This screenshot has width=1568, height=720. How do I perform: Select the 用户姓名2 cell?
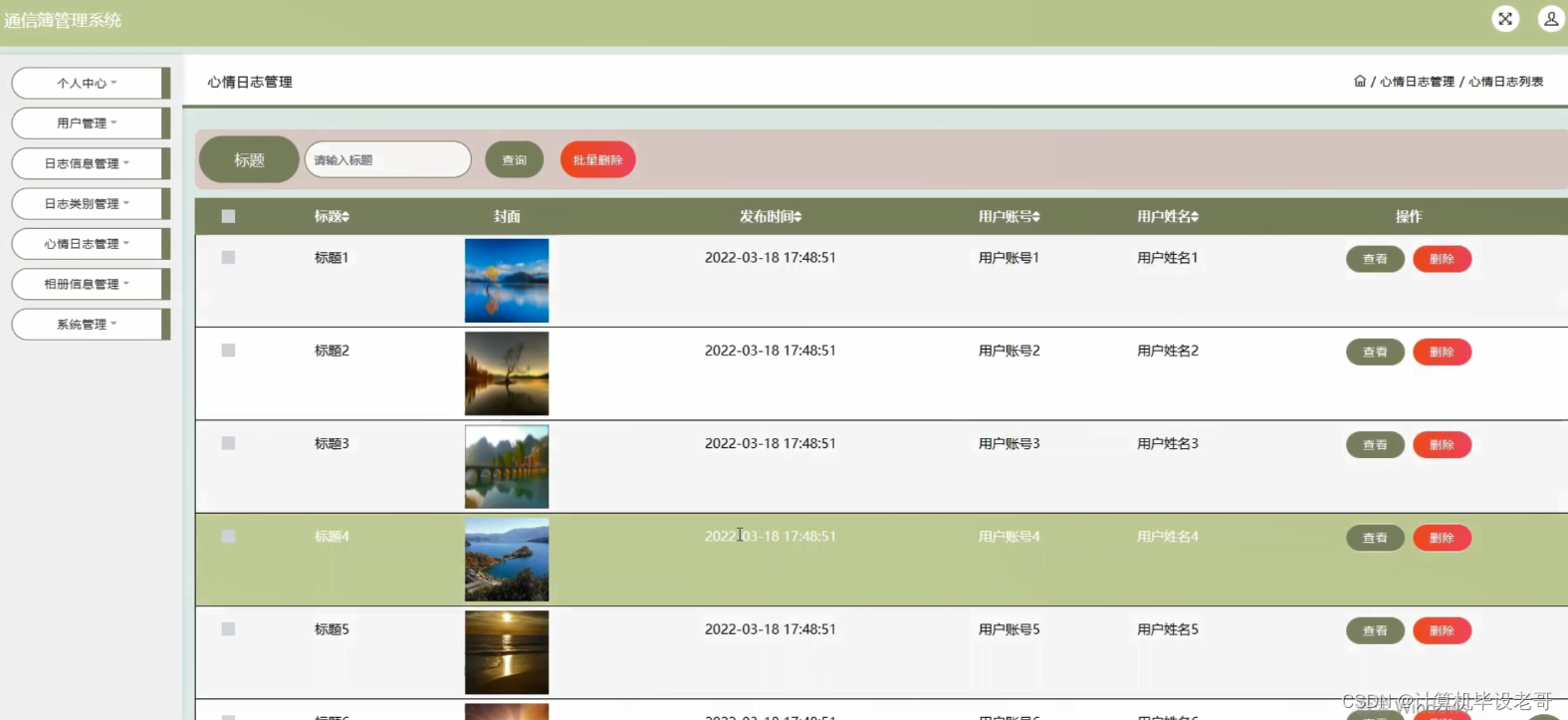1168,351
